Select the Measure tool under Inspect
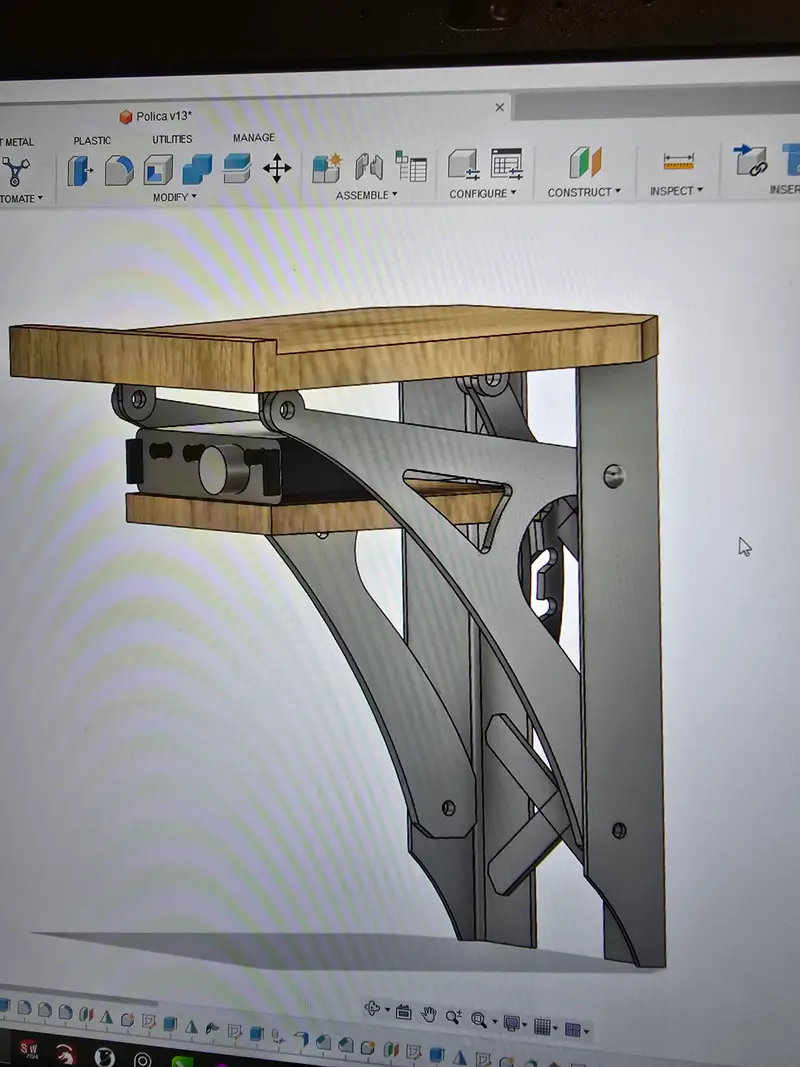Image resolution: width=800 pixels, height=1067 pixels. tap(678, 161)
